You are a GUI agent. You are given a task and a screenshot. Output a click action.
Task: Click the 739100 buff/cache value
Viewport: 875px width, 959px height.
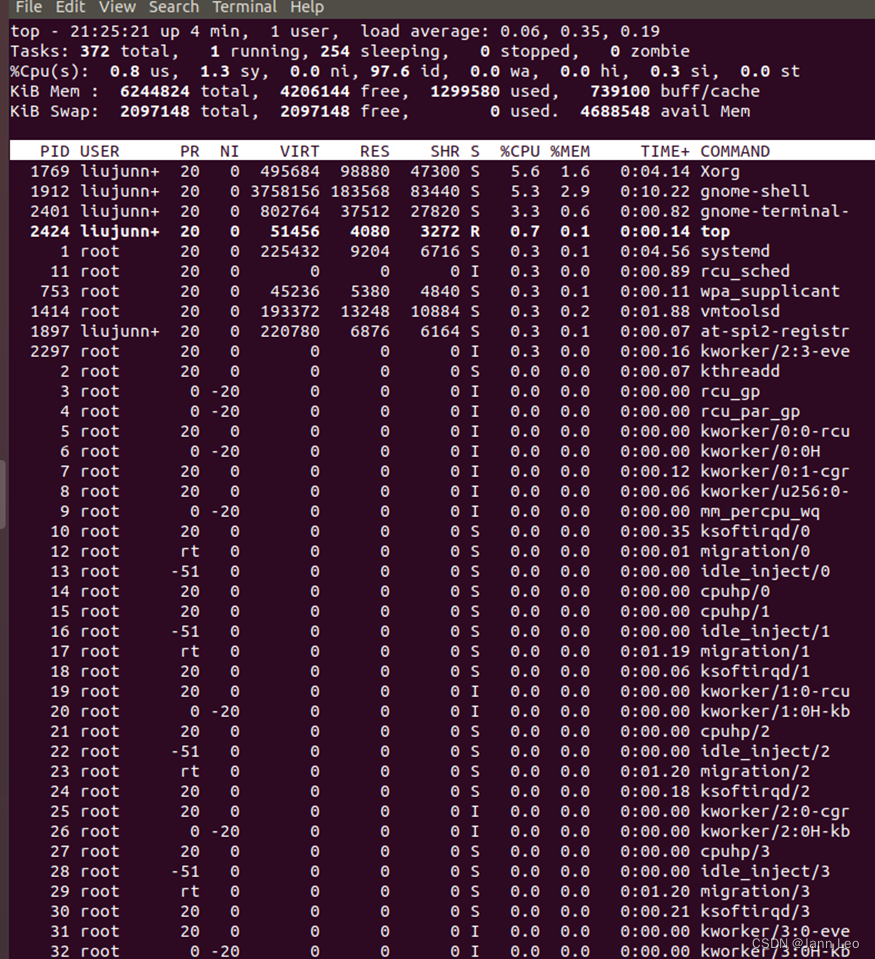(x=620, y=92)
